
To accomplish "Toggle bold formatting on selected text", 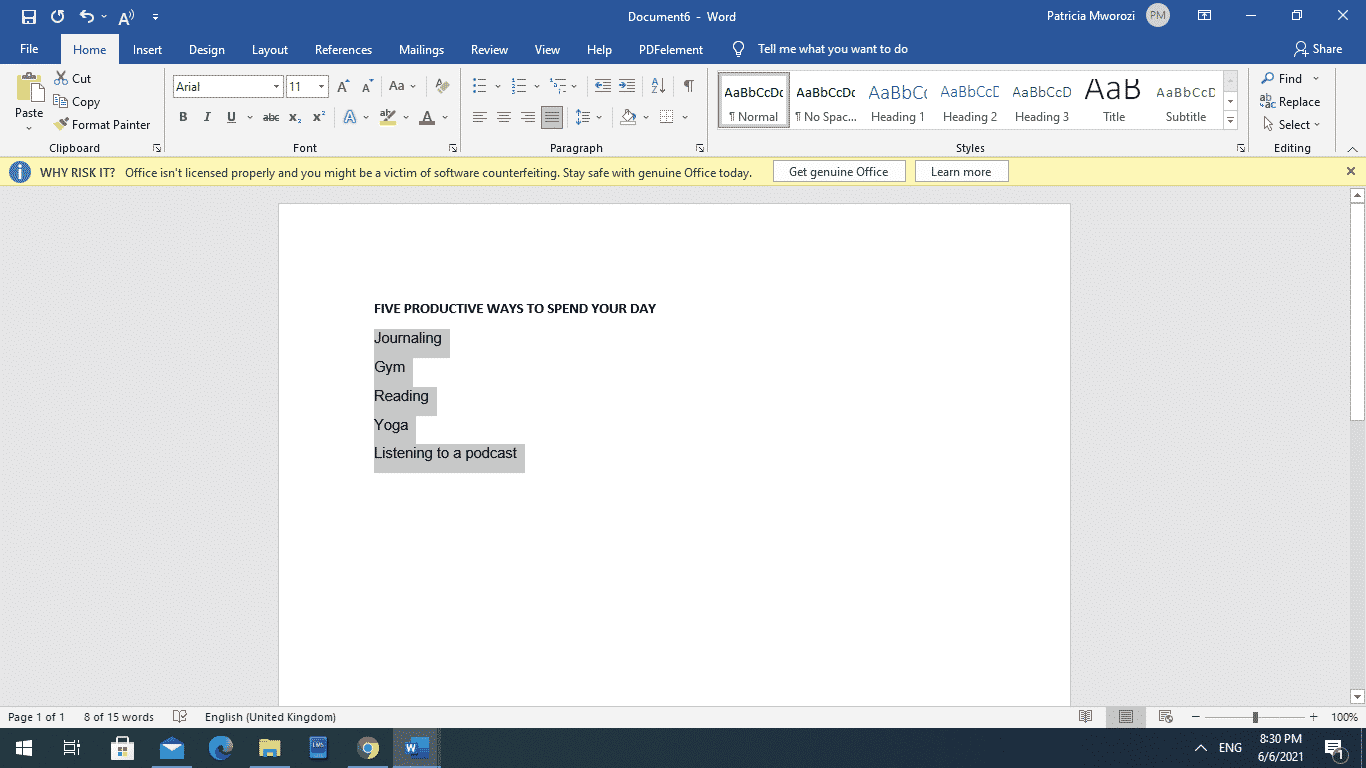I will coord(183,117).
